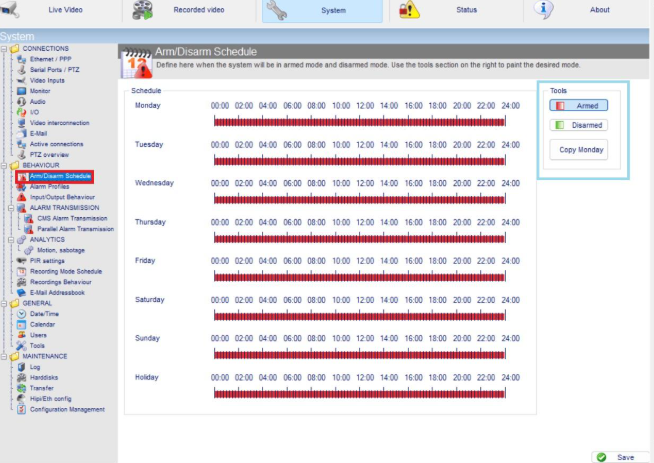
Task: Click the E-Mail icon in tree
Action: (21, 133)
